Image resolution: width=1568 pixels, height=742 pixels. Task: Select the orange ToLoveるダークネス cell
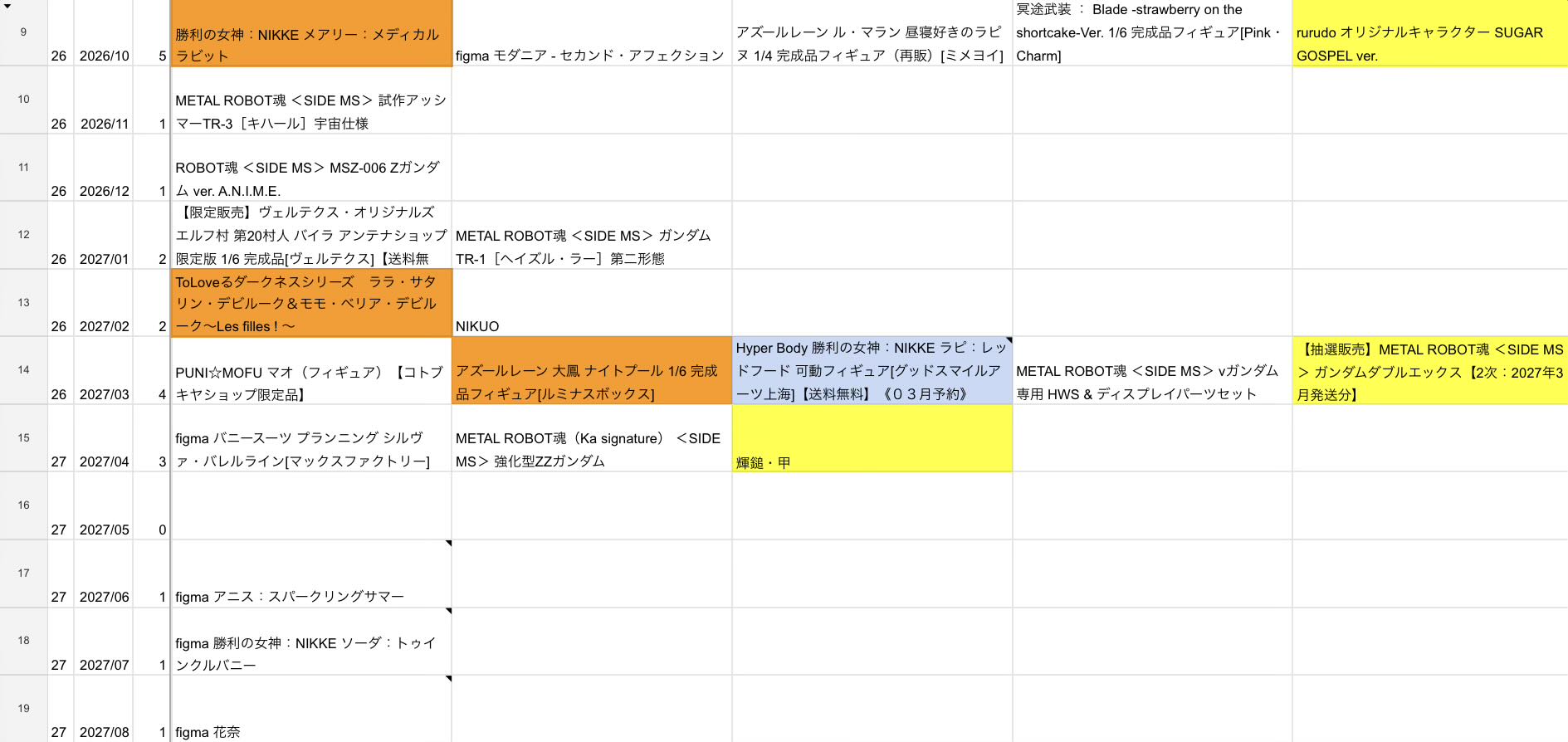[311, 303]
